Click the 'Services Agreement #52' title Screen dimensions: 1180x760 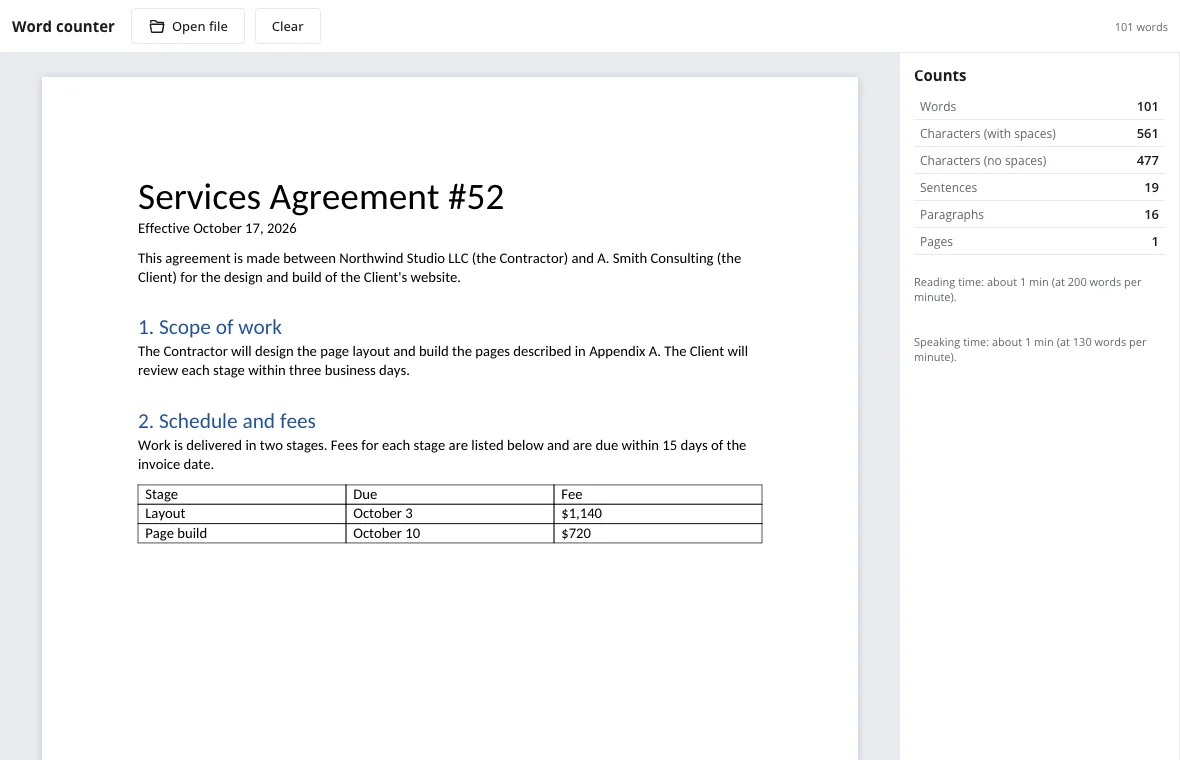coord(321,197)
